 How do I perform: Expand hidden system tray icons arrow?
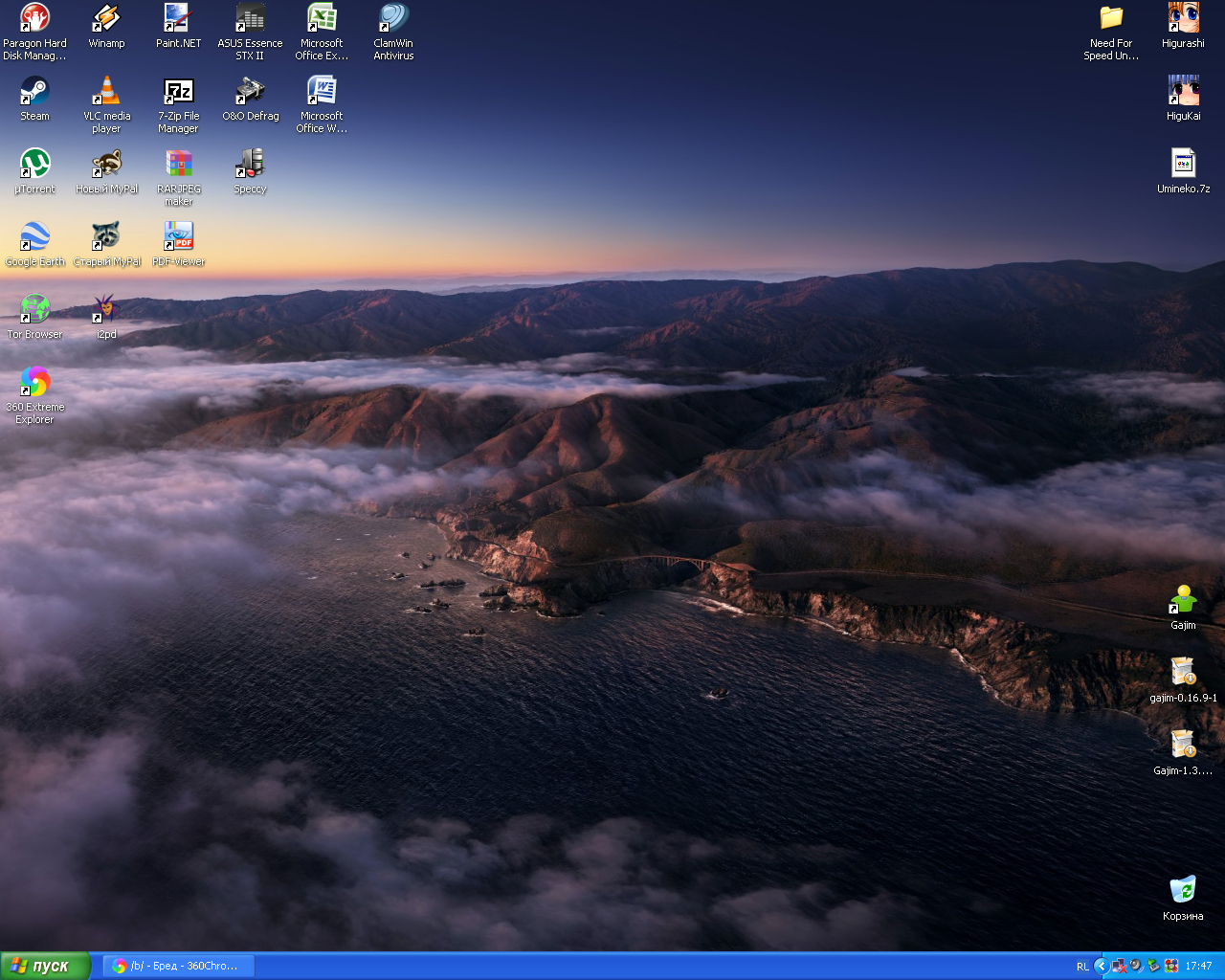click(1101, 966)
